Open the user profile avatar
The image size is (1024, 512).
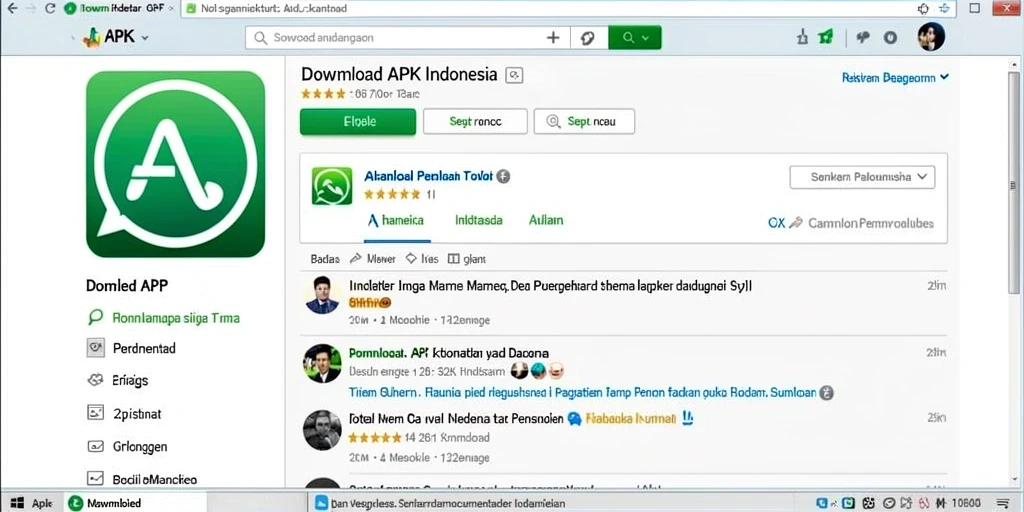[x=931, y=37]
